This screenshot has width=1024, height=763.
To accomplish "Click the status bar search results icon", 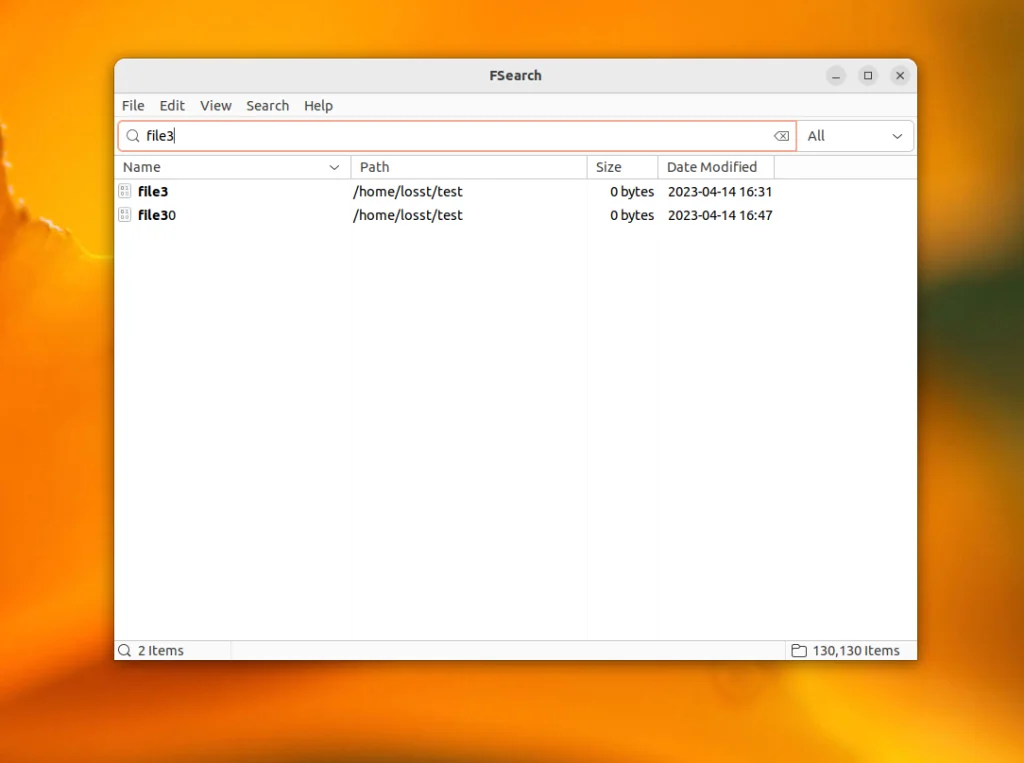I will tap(125, 651).
